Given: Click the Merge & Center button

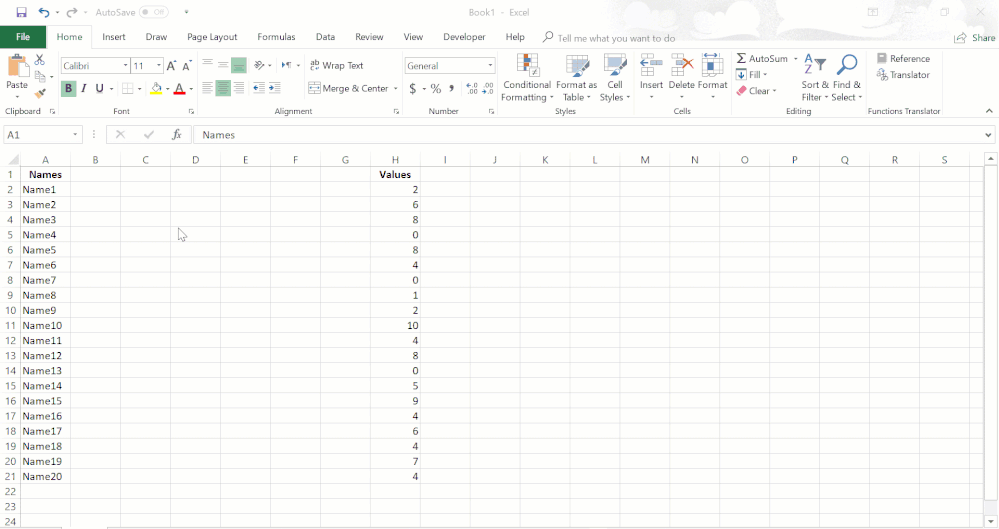Looking at the screenshot, I should pyautogui.click(x=349, y=89).
